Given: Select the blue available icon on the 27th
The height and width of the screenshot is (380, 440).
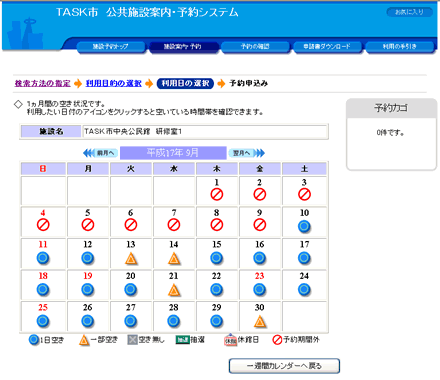Looking at the screenshot, I should pyautogui.click(x=131, y=321).
